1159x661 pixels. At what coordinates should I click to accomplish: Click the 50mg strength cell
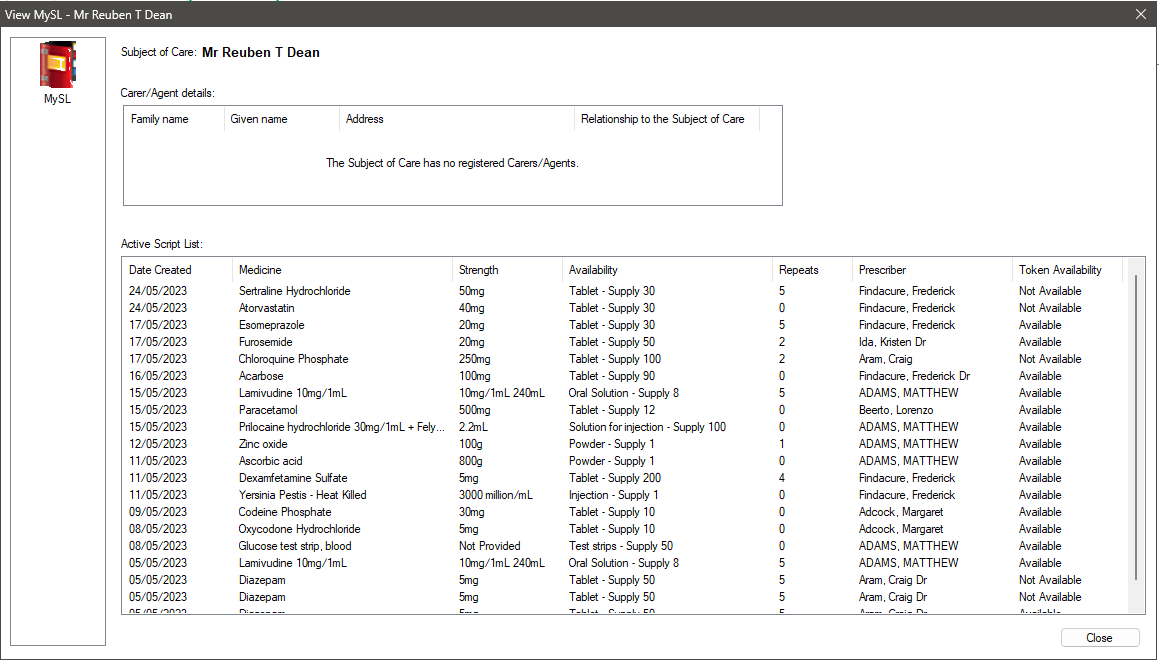472,291
